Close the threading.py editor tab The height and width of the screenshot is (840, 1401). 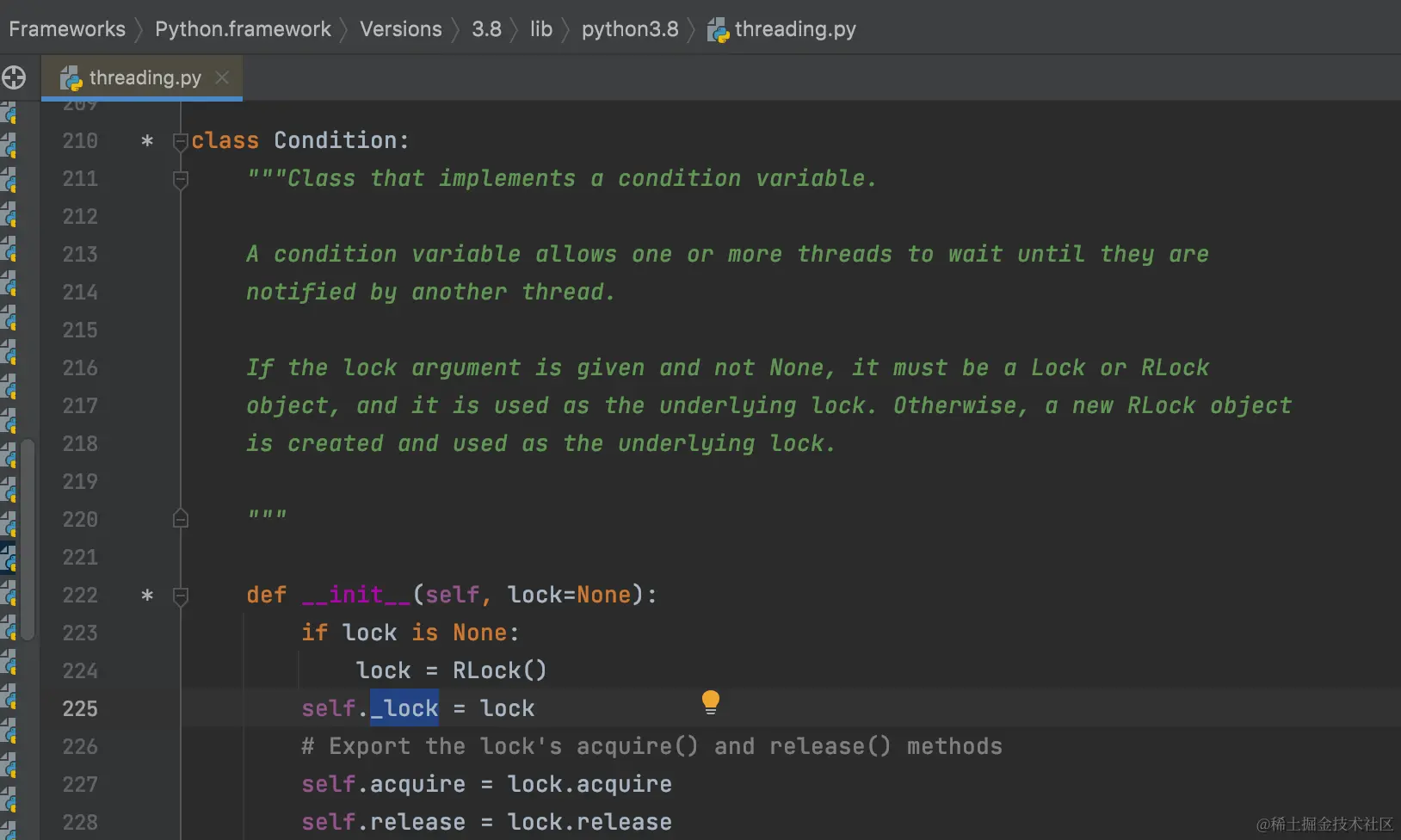(x=222, y=77)
